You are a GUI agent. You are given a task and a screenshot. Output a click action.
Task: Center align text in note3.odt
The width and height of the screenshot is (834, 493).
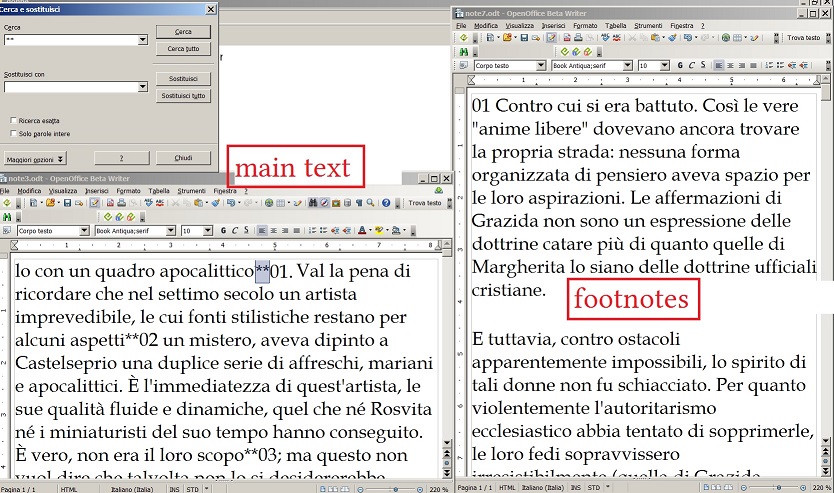pos(273,230)
